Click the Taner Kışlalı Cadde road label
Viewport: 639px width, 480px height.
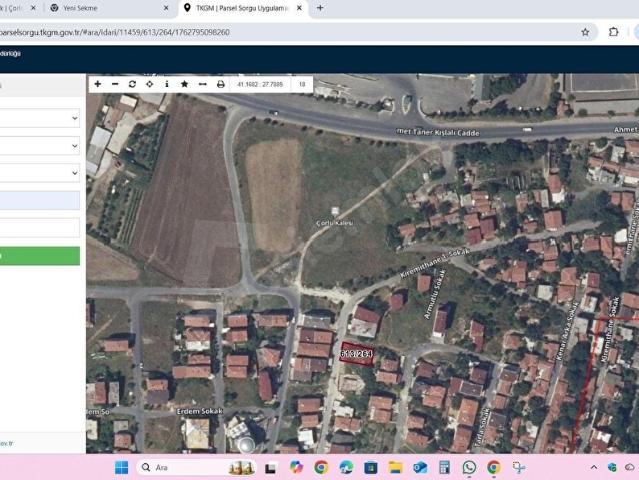click(438, 132)
